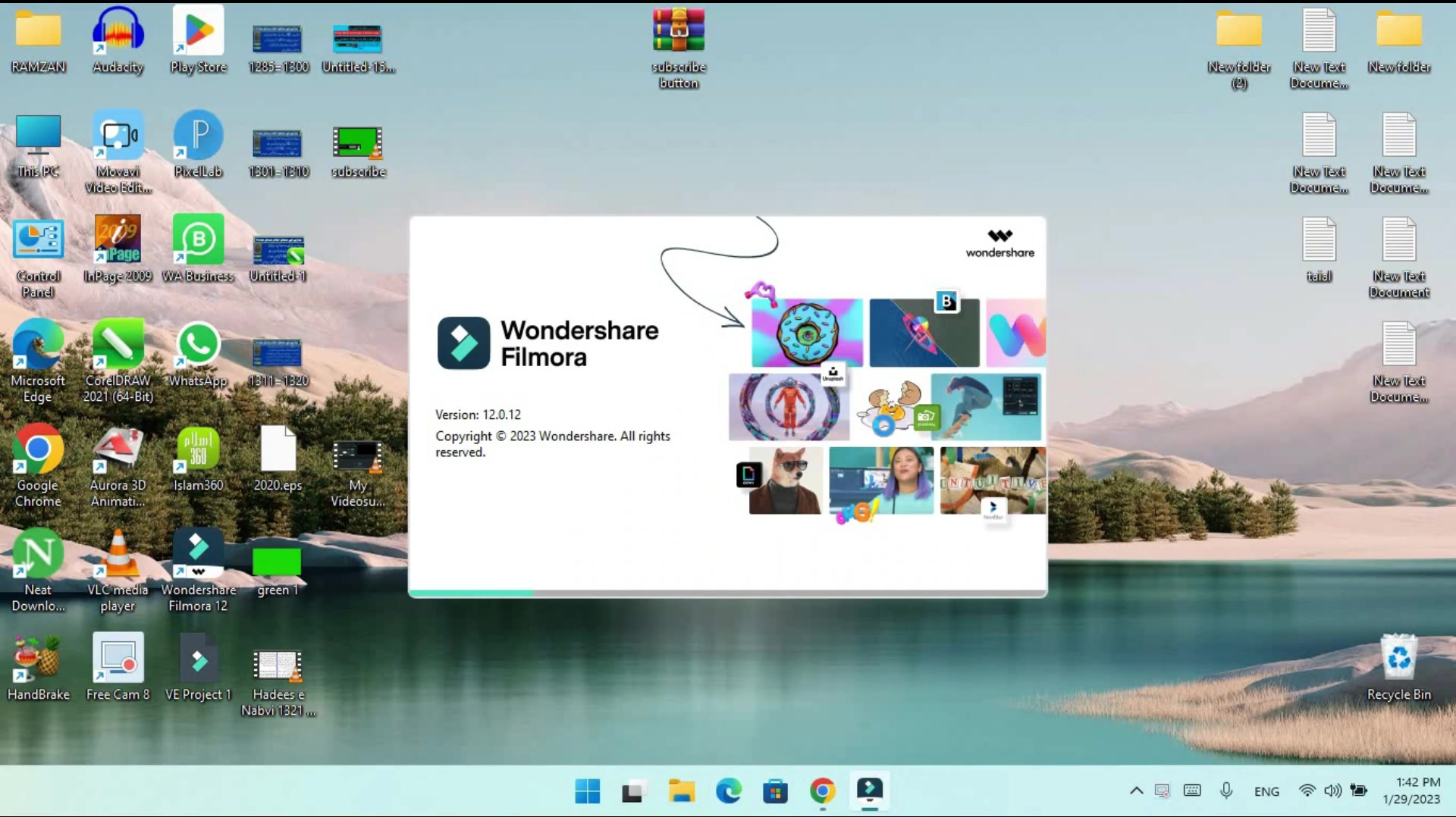Click the ENG language indicator

click(x=1266, y=791)
